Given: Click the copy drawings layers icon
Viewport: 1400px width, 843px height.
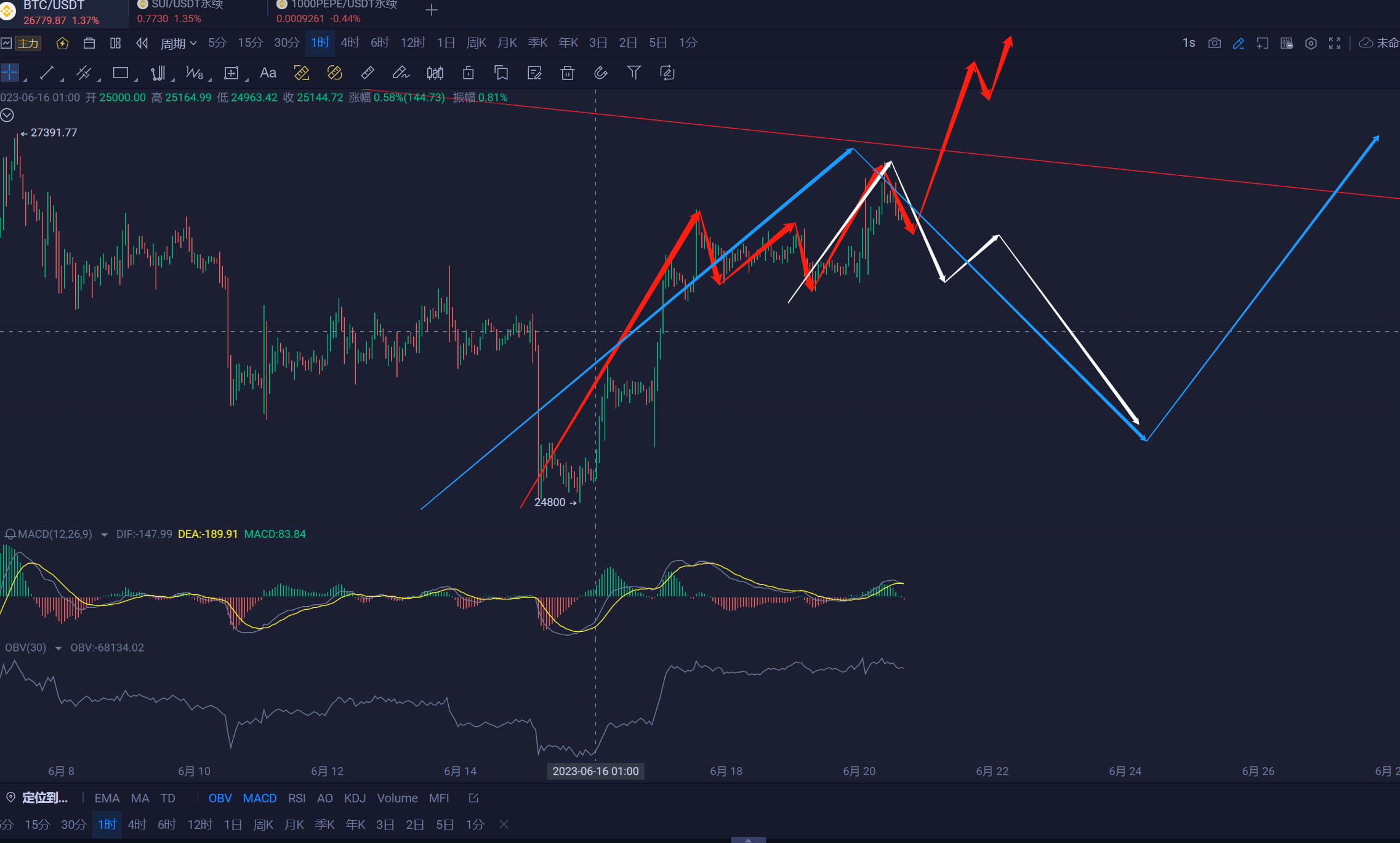Looking at the screenshot, I should coord(501,73).
